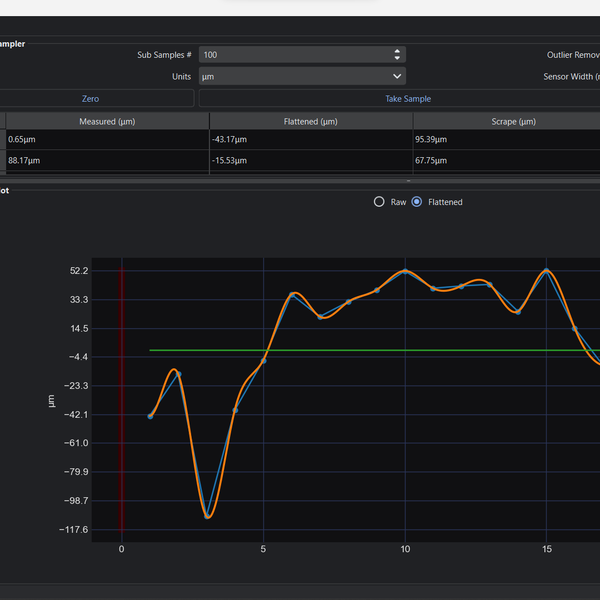
Task: Select the Flattened plot radio button
Action: (x=418, y=202)
